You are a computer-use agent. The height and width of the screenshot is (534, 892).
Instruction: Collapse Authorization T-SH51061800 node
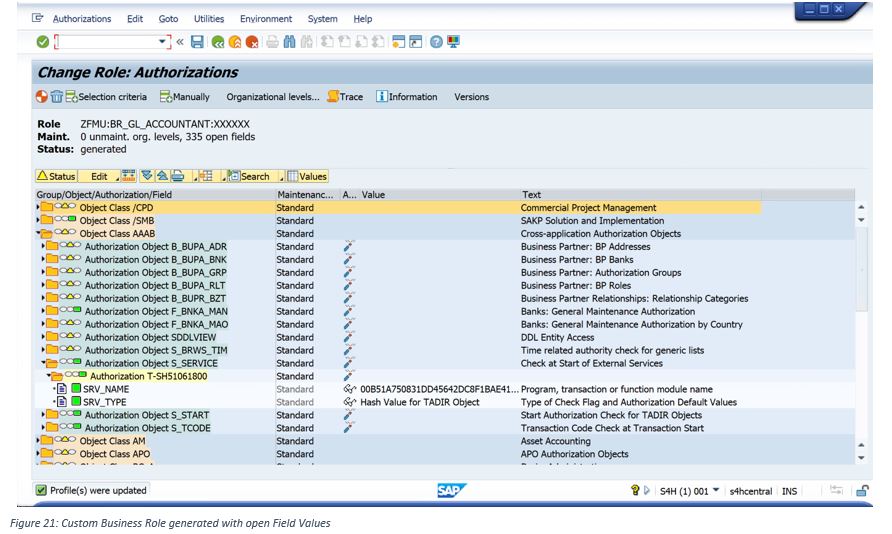[48, 376]
